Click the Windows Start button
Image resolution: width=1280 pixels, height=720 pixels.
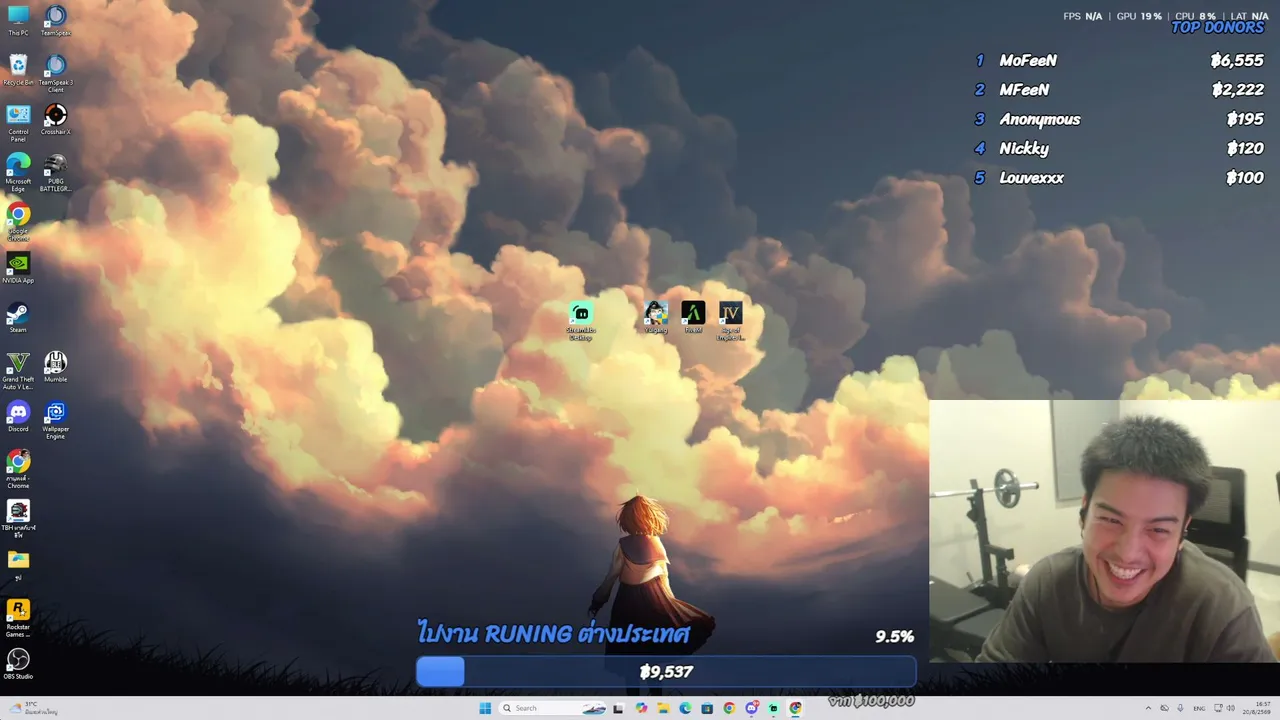click(x=485, y=708)
